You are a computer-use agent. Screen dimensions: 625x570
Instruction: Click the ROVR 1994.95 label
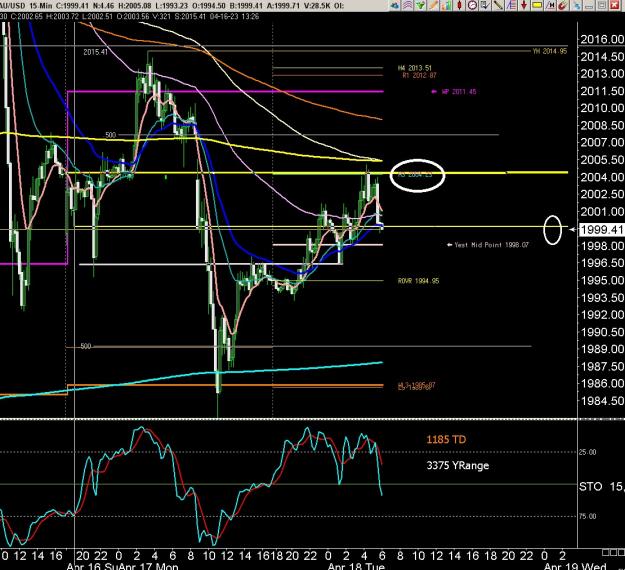418,281
